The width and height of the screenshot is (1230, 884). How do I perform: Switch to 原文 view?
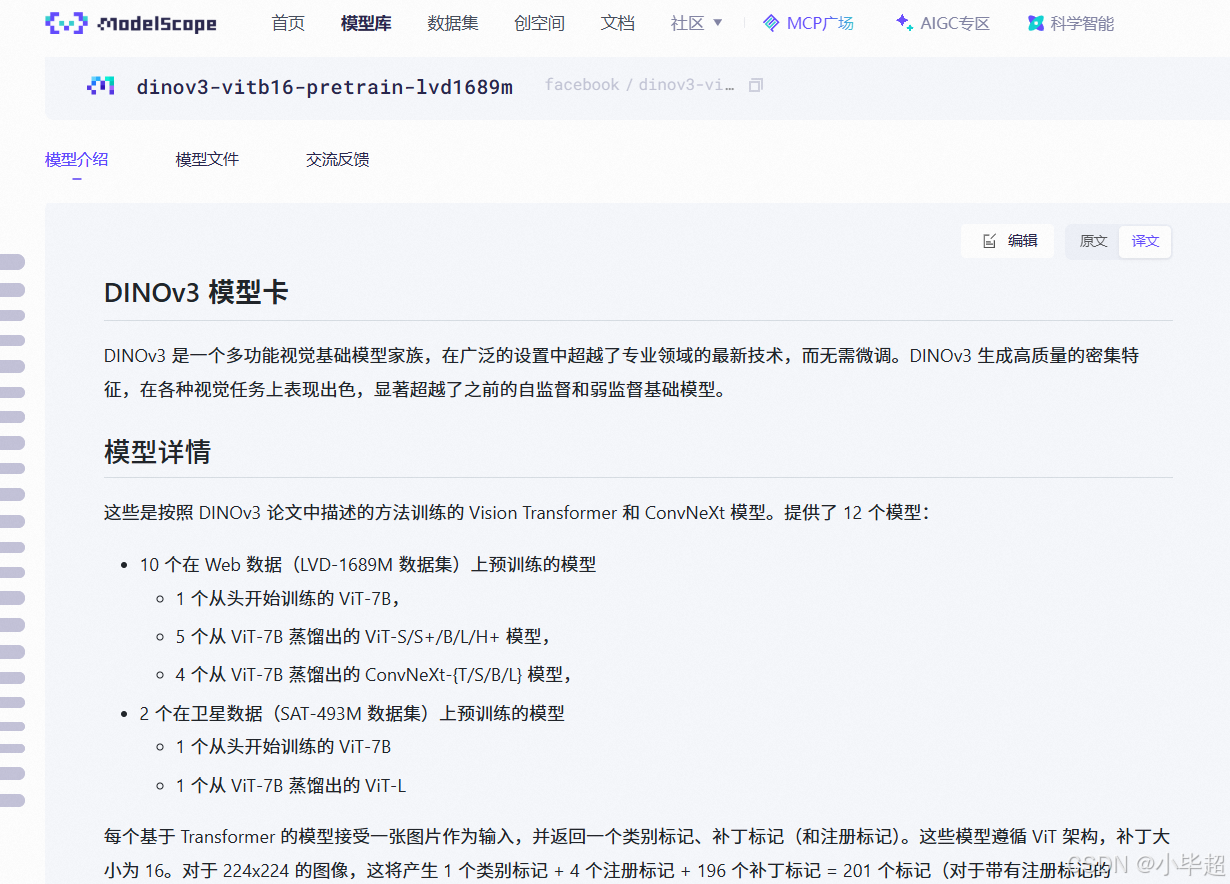tap(1094, 241)
